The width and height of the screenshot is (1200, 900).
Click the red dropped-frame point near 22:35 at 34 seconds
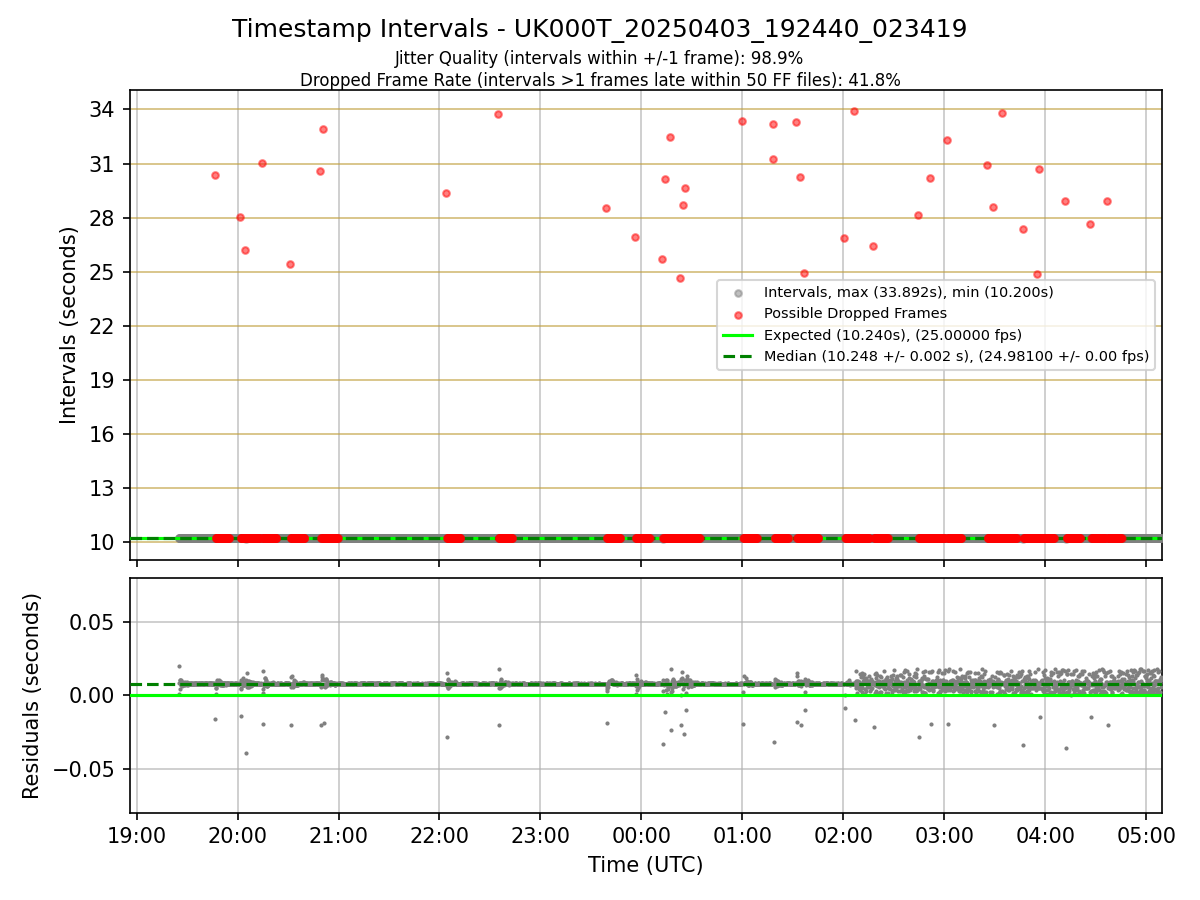pyautogui.click(x=498, y=114)
